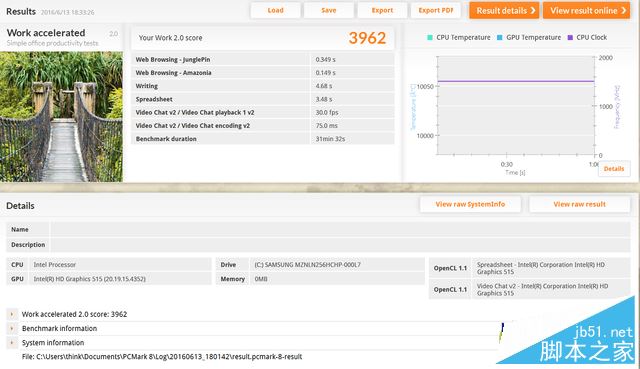Toggle CPU Clock legend swatch
The width and height of the screenshot is (640, 369).
pyautogui.click(x=570, y=38)
